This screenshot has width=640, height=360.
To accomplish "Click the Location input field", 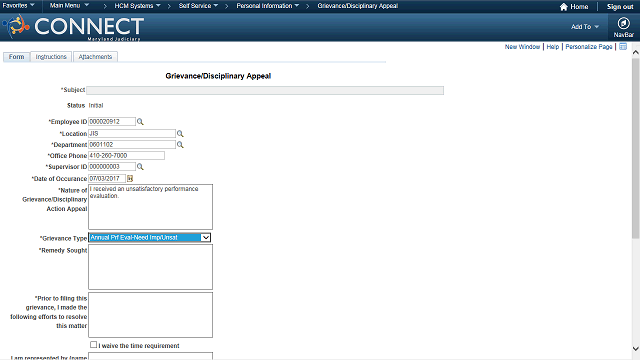I will coord(132,133).
